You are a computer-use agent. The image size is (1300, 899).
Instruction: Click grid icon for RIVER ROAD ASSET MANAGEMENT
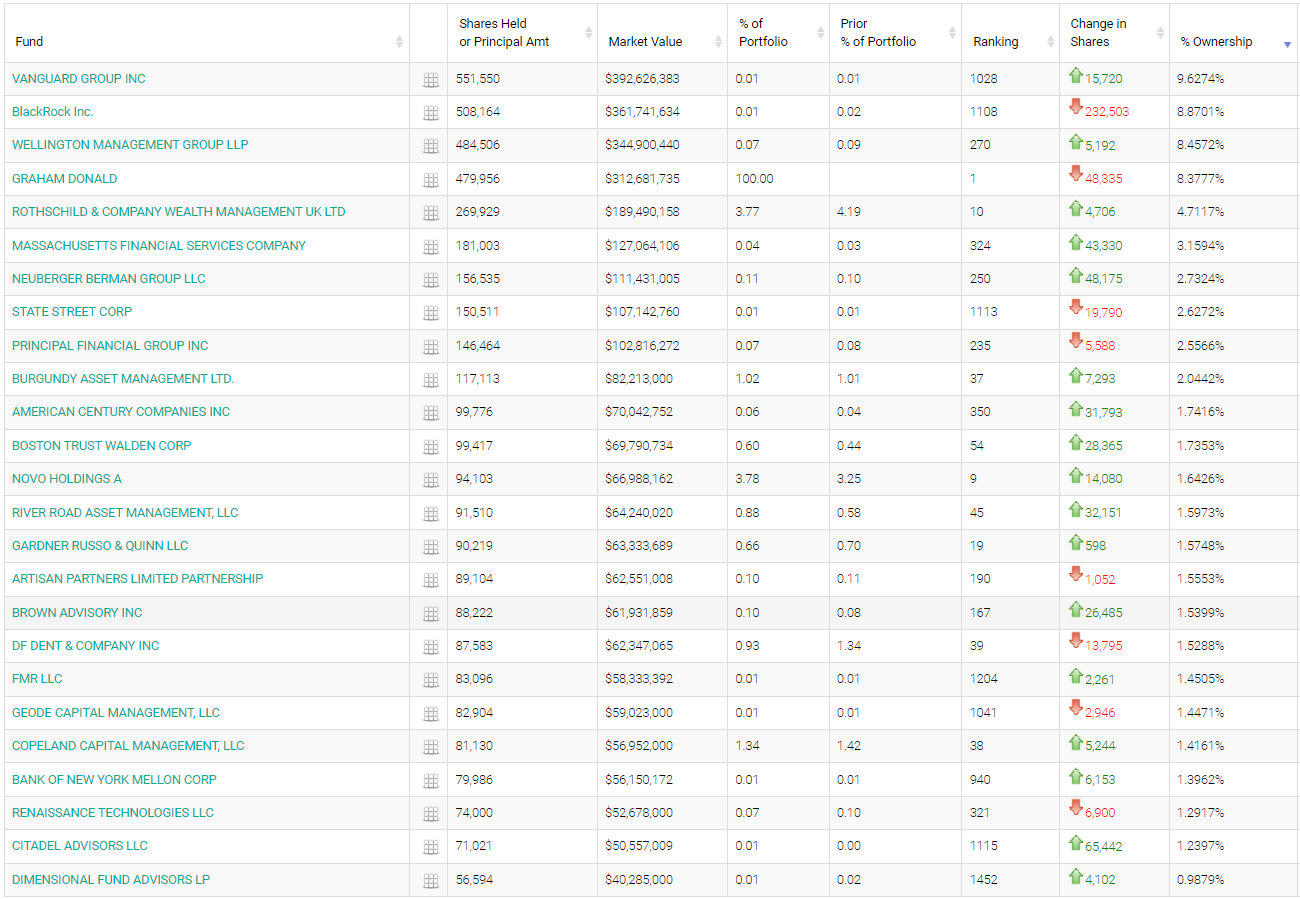(431, 514)
